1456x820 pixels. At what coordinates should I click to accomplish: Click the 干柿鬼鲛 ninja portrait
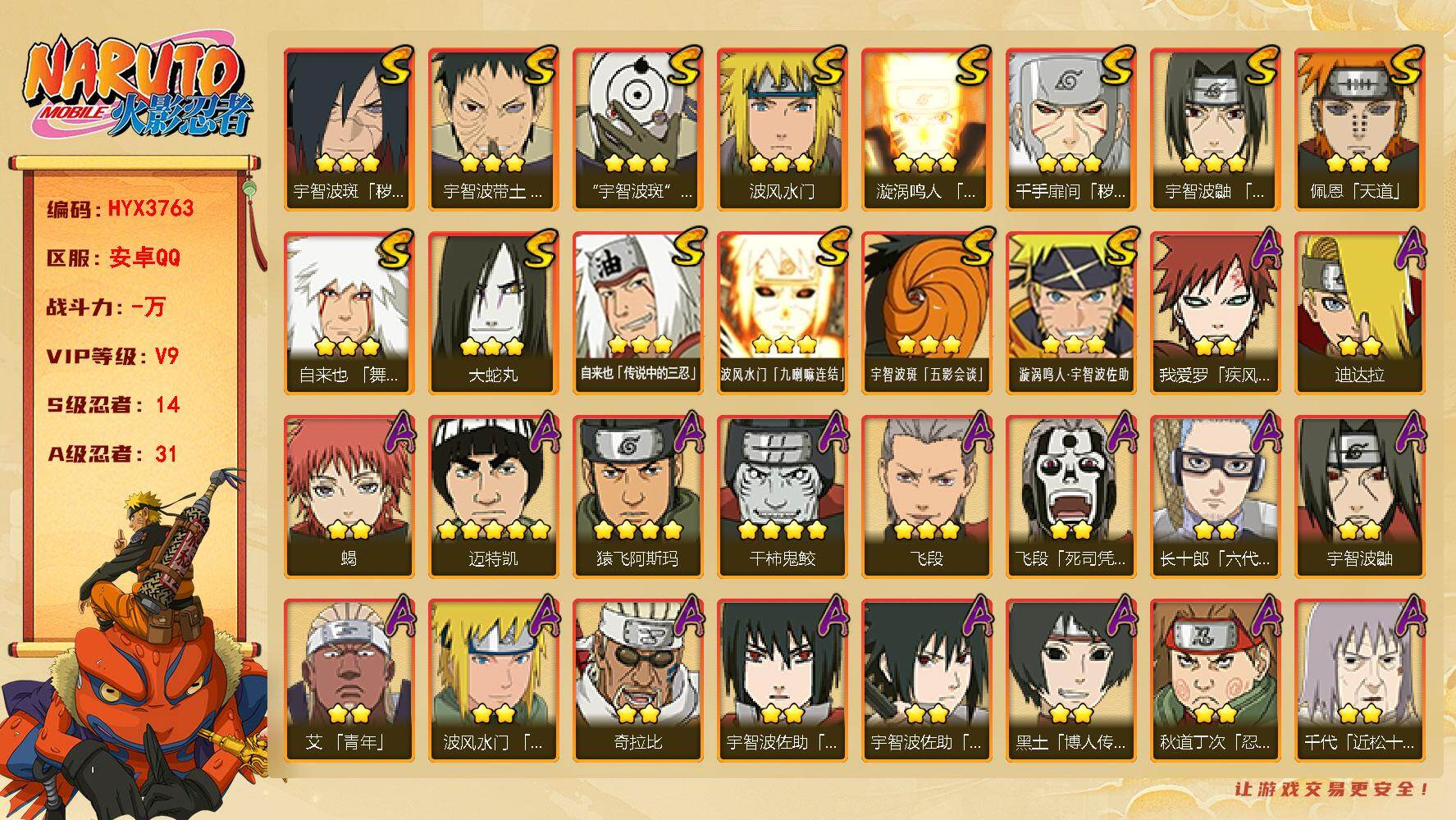point(781,497)
